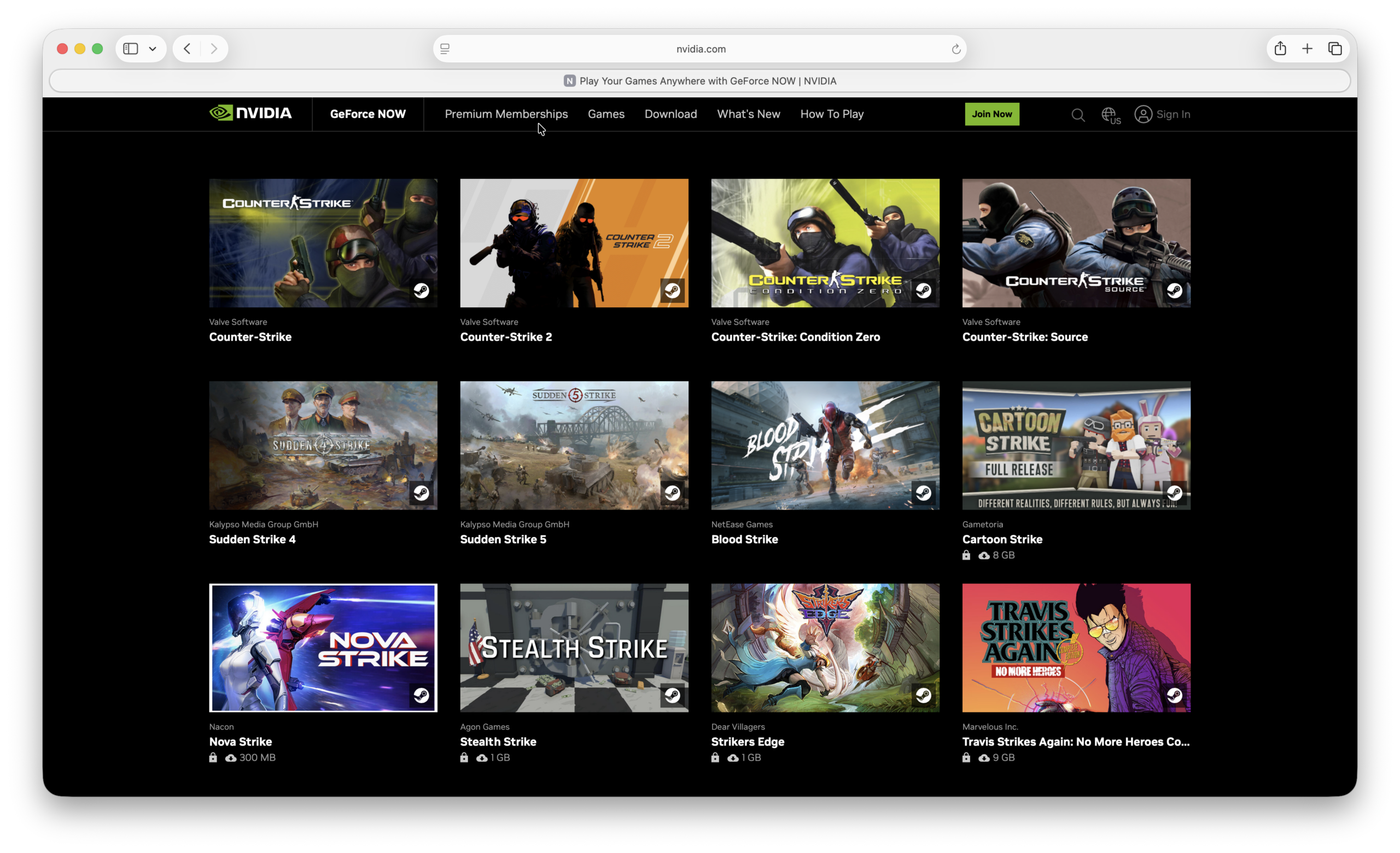Add a new tab with plus icon
Image resolution: width=1400 pixels, height=853 pixels.
1308,49
